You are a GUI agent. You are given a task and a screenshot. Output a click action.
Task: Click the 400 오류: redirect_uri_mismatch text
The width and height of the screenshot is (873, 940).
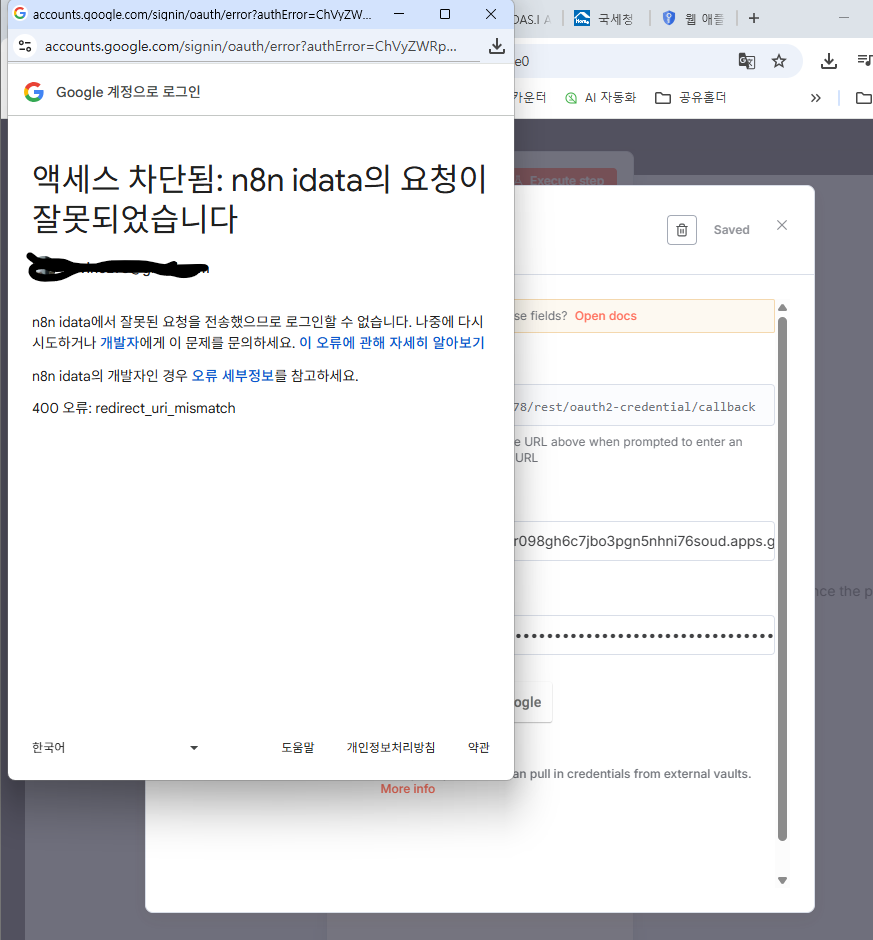[x=134, y=408]
